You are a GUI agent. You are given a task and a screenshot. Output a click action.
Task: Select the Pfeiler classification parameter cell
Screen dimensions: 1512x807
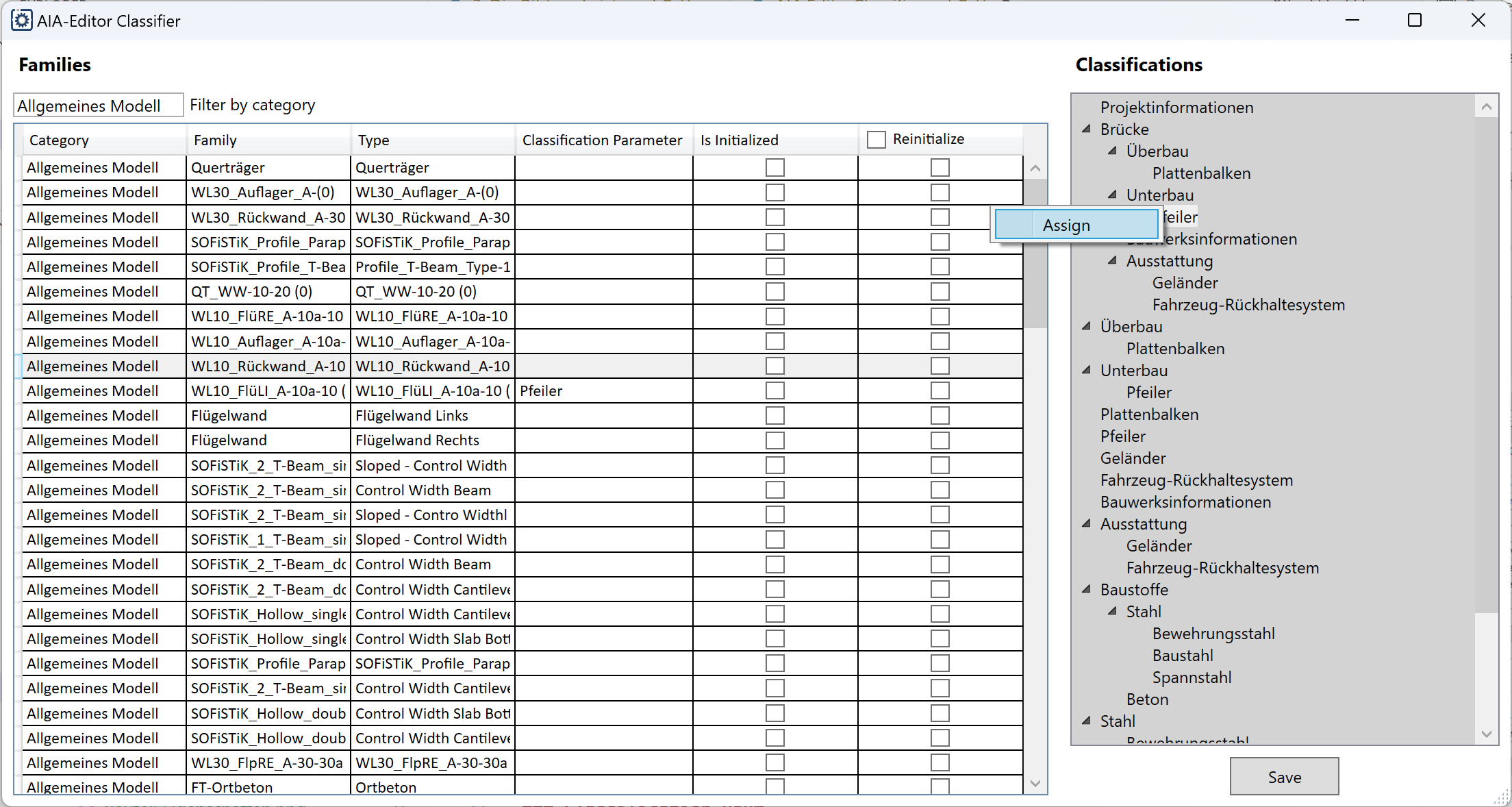604,391
